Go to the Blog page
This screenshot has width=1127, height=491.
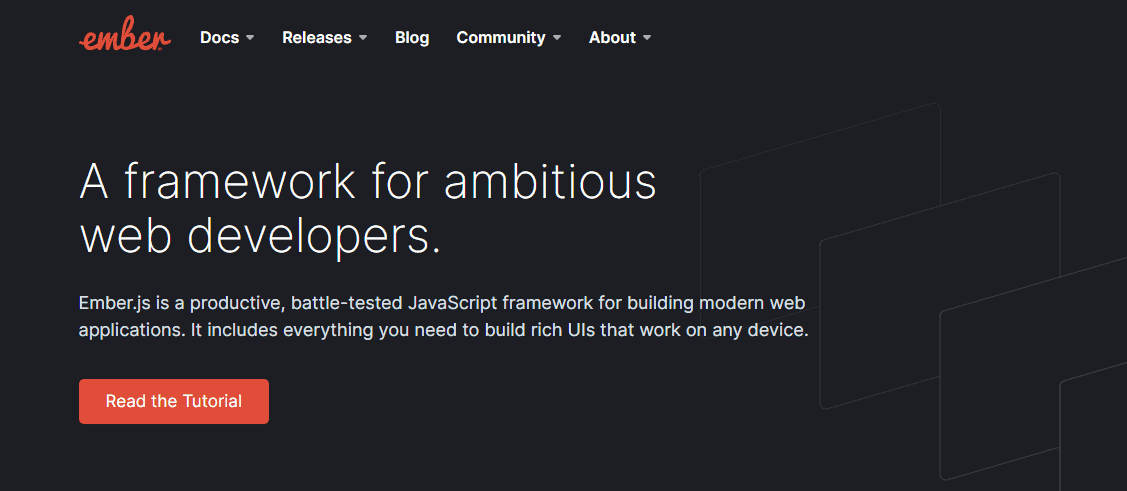pos(412,37)
